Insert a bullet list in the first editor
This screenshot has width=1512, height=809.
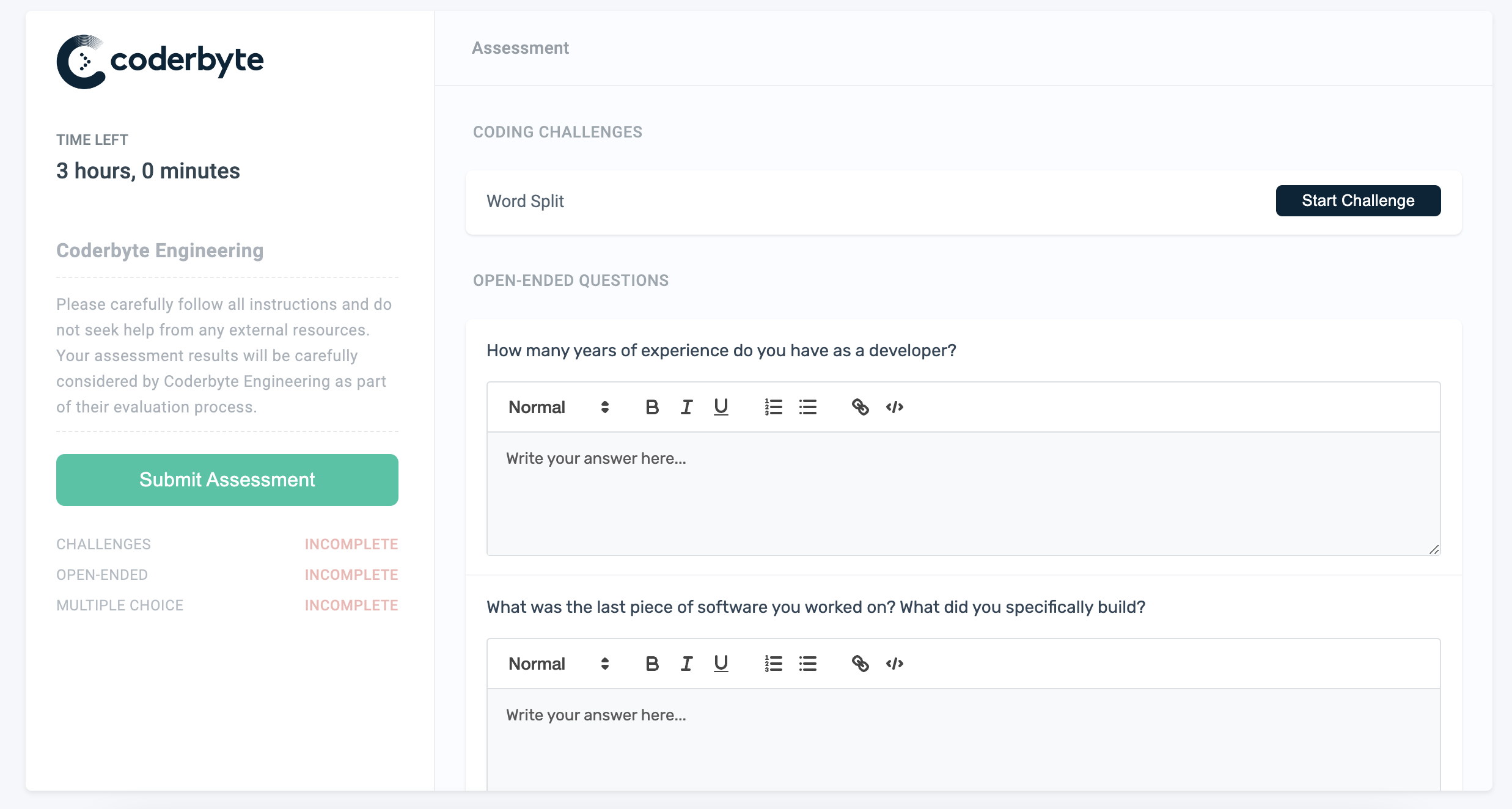[807, 406]
